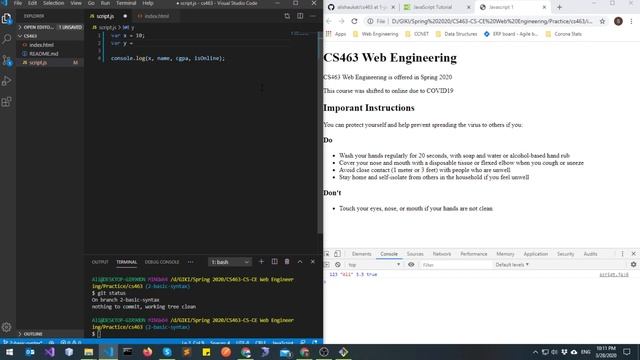Screen dimensions: 640x360
Task: Close the DevTools panel
Action: pos(633,254)
